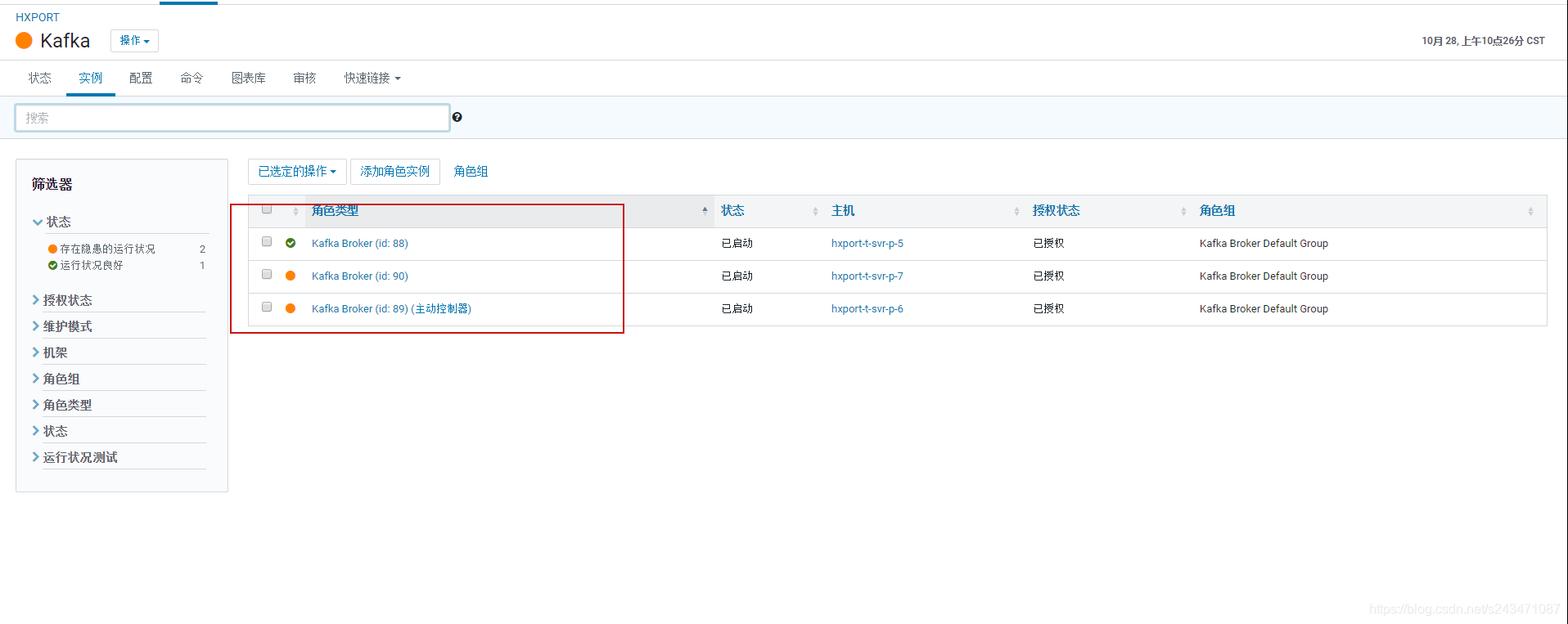1568x624 pixels.
Task: Sort by the 授权状态 column header
Action: tap(1056, 210)
